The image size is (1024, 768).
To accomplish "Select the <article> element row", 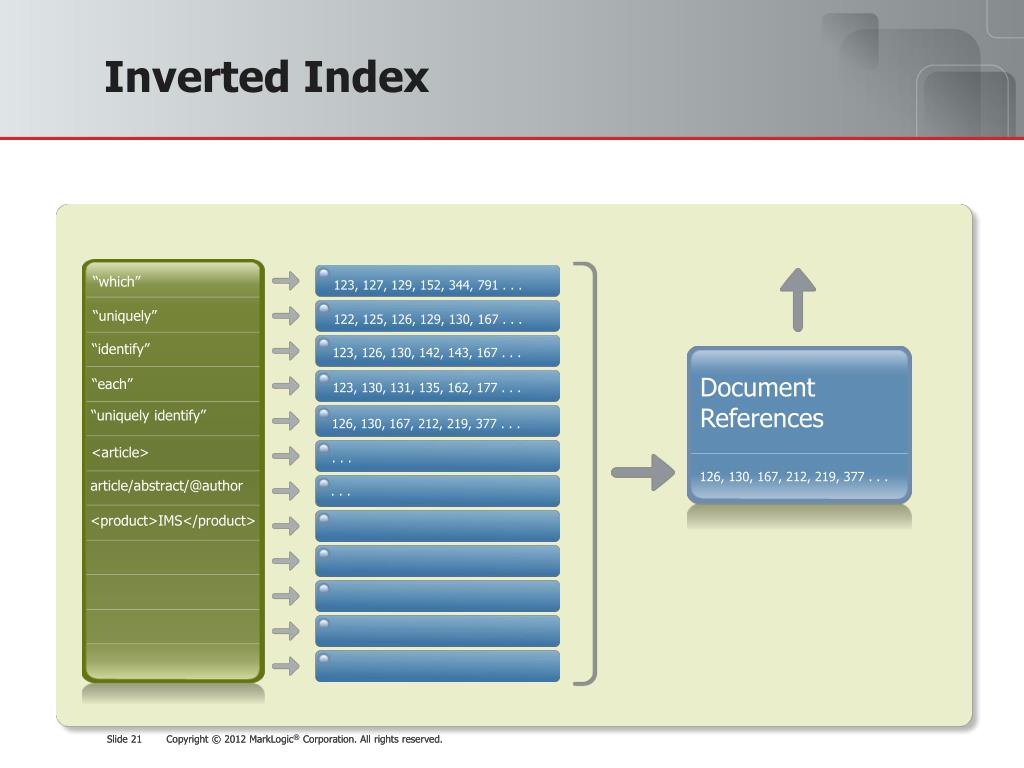I will (173, 453).
